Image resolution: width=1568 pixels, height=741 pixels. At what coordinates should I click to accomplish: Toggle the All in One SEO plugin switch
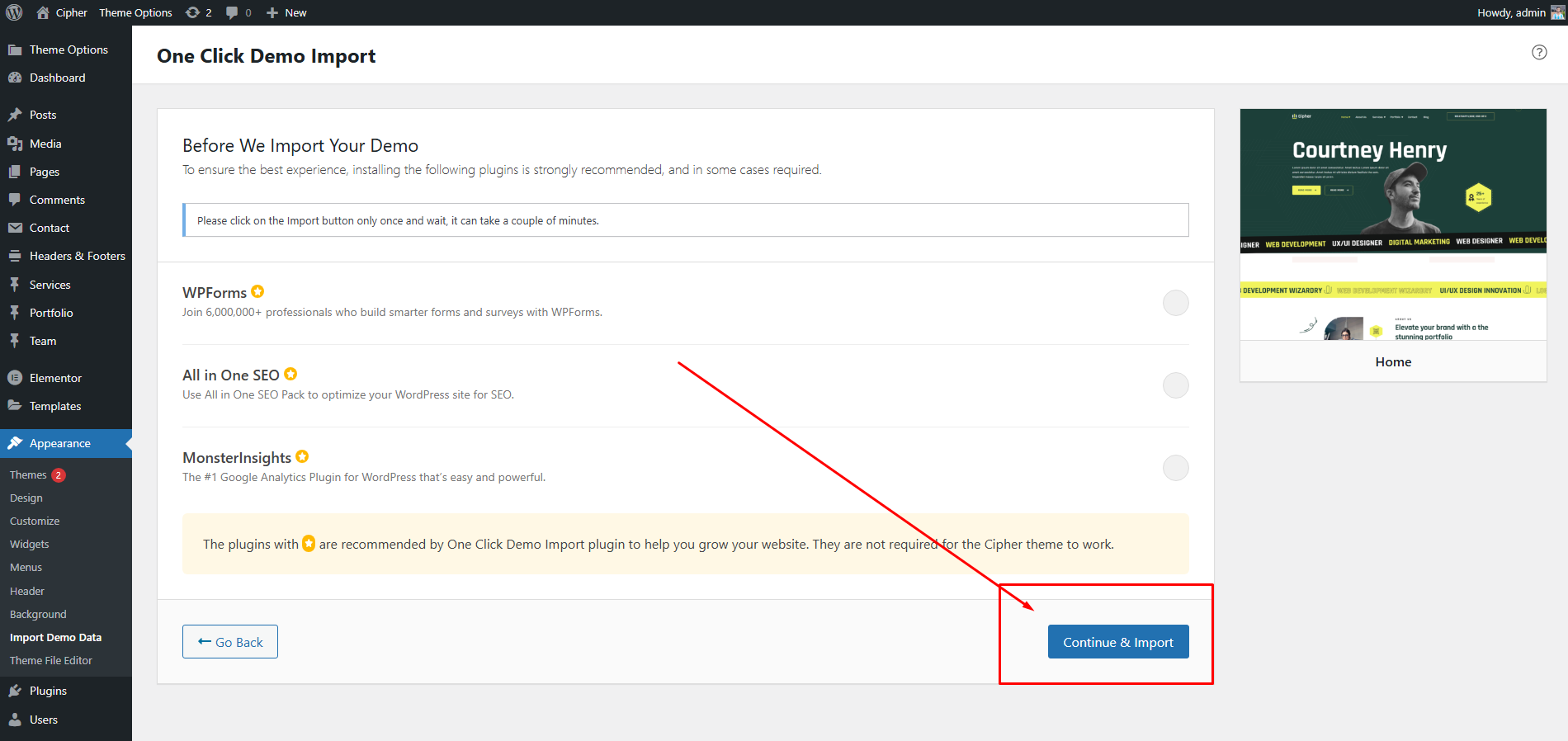coord(1175,385)
